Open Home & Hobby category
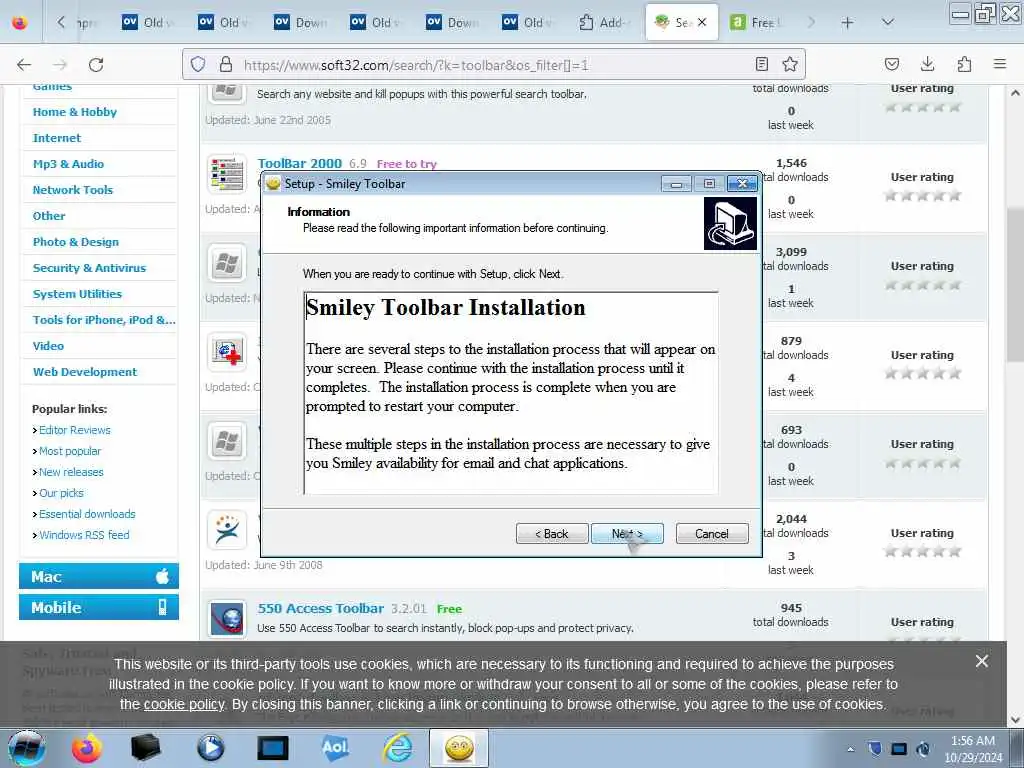The width and height of the screenshot is (1024, 768). (x=74, y=112)
